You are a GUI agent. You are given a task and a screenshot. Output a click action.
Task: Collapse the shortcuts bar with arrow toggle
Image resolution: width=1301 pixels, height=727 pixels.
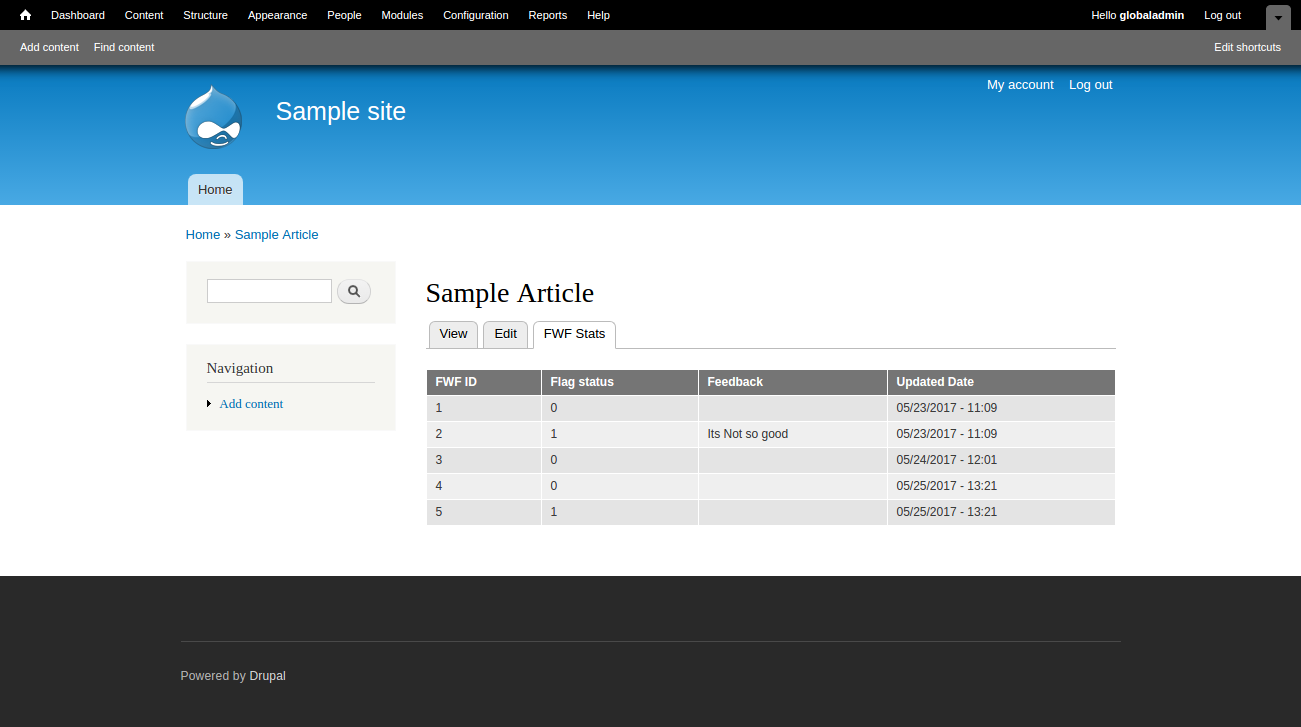[x=1277, y=17]
